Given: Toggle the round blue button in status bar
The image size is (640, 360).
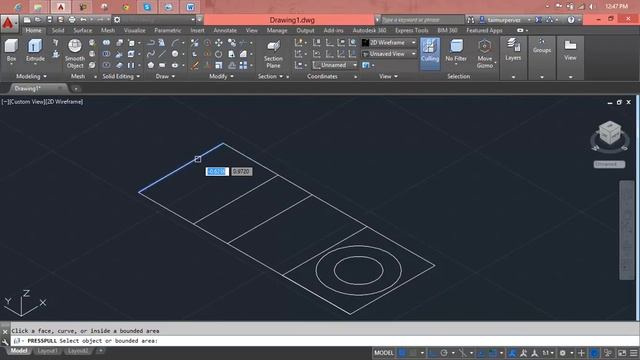Looking at the screenshot, I should tap(594, 353).
